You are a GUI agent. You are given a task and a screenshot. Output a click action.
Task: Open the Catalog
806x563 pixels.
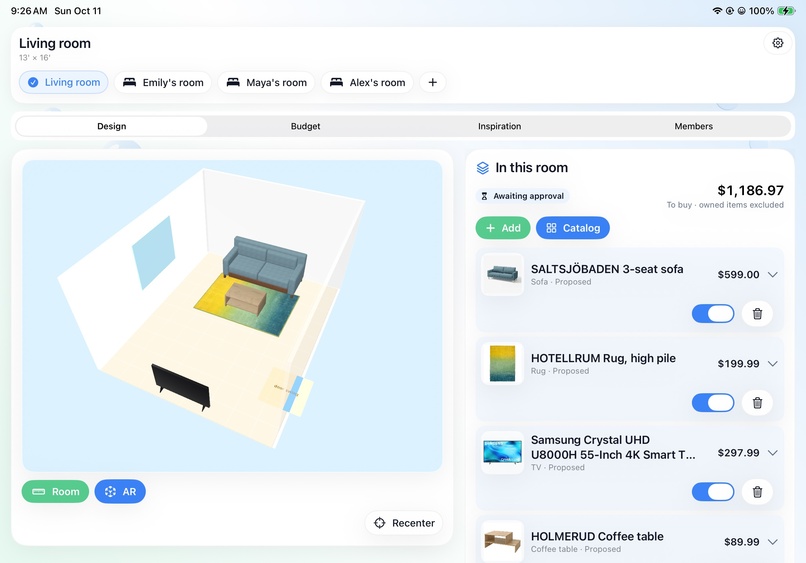pyautogui.click(x=573, y=228)
